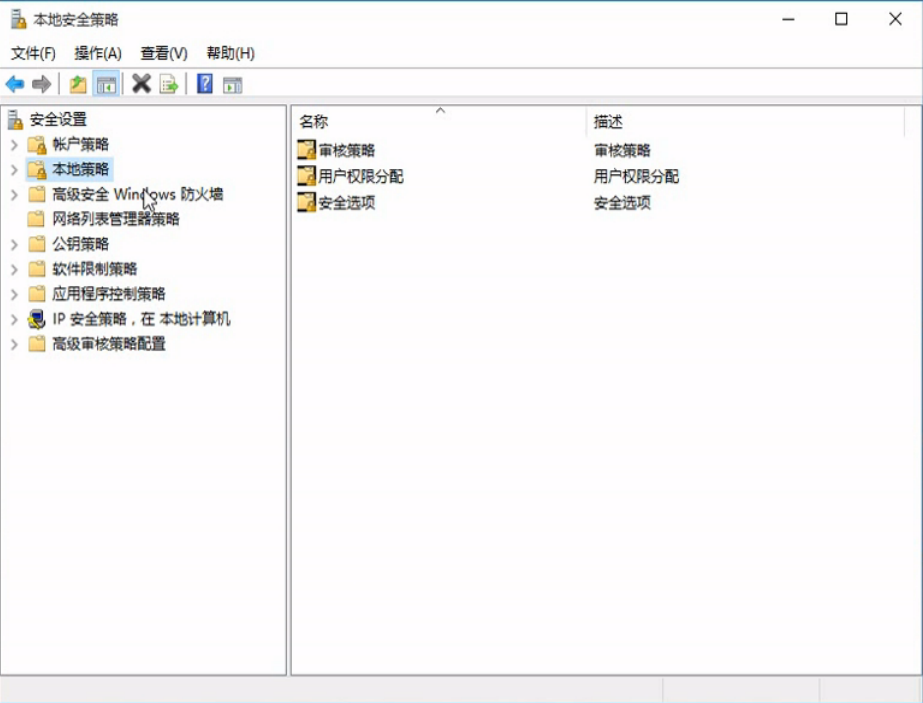
Task: Click the IP 安全策略 computer icon
Action: 36,319
